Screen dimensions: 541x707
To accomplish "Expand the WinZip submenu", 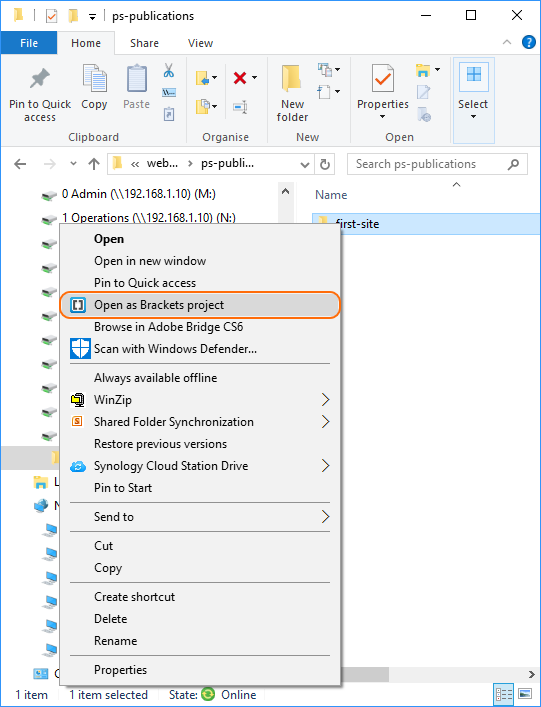I will [x=326, y=399].
